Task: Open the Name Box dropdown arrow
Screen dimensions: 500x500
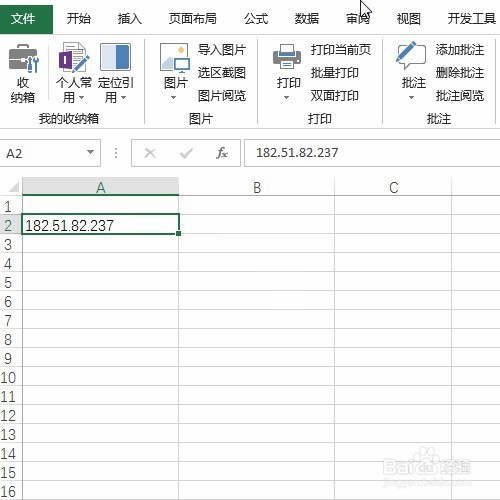Action: pos(90,152)
